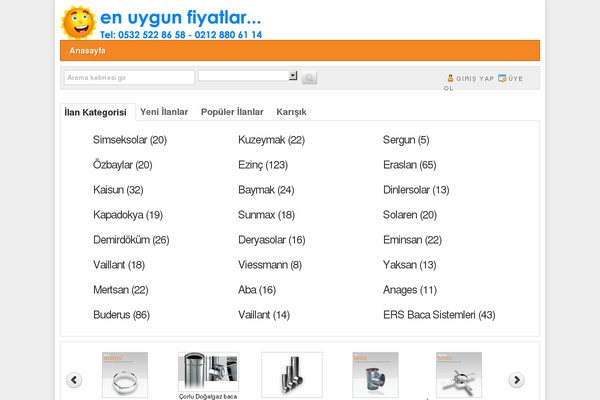Open the Solaren (20) category
This screenshot has height=400, width=600.
(410, 215)
